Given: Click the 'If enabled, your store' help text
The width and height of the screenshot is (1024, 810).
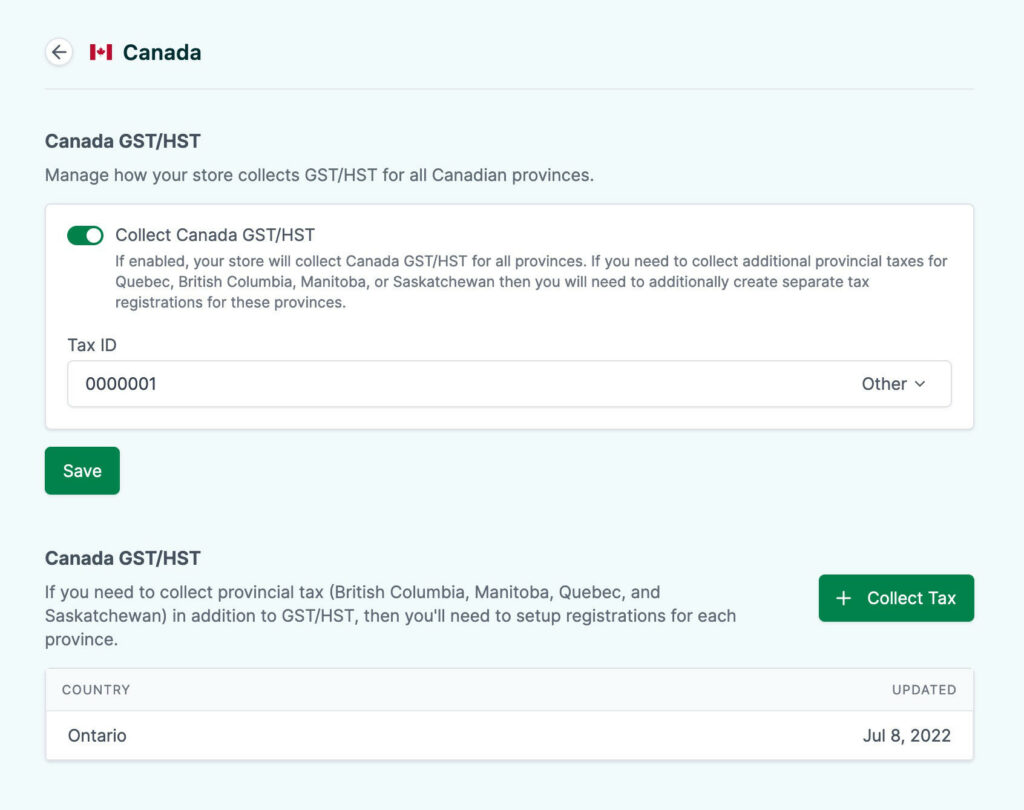Looking at the screenshot, I should [x=530, y=282].
